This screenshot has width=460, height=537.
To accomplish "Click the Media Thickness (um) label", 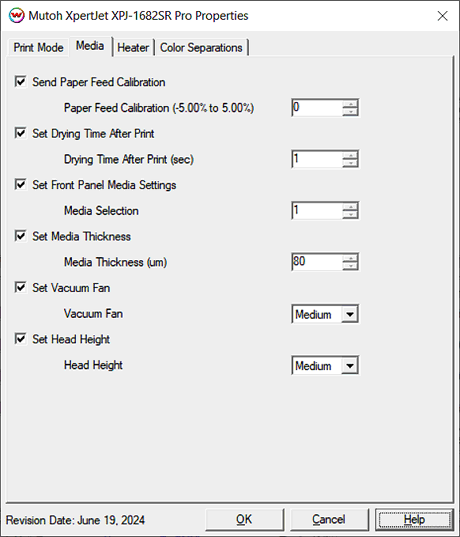I will tap(115, 262).
